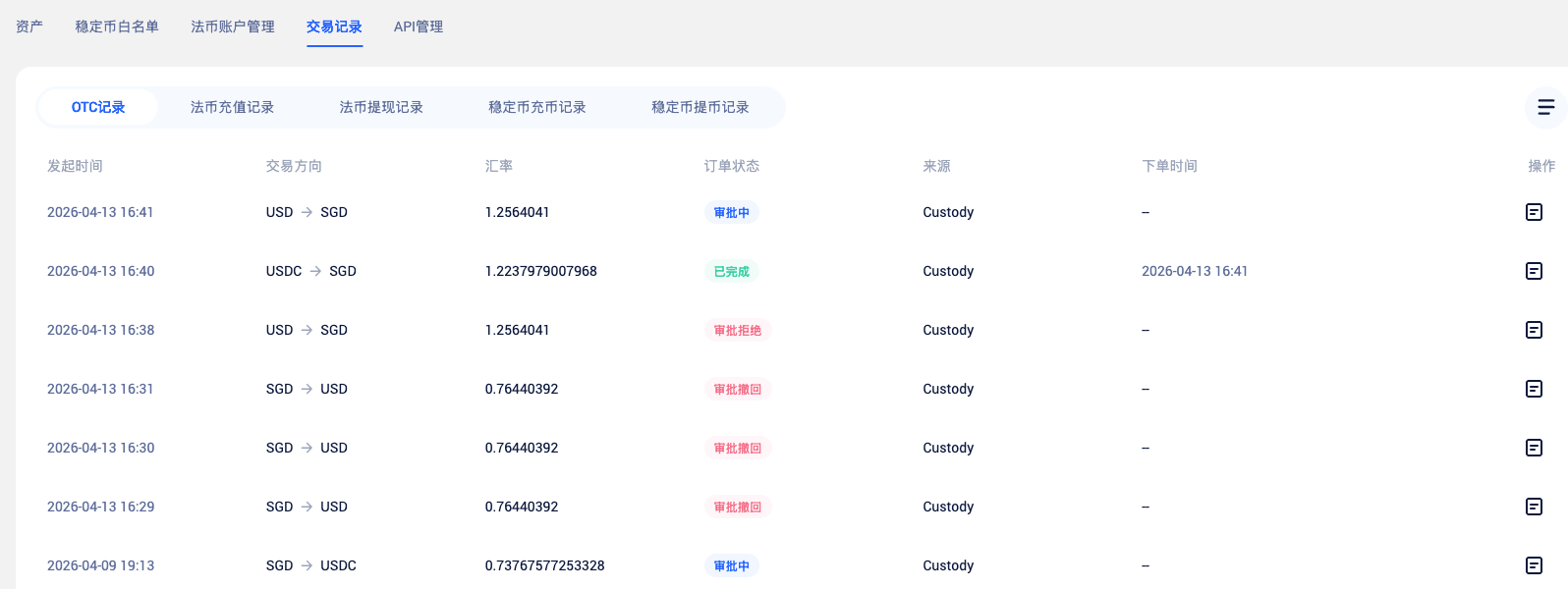Open the 稳定币白名单 tab
This screenshot has height=589, width=1568.
pos(117,27)
